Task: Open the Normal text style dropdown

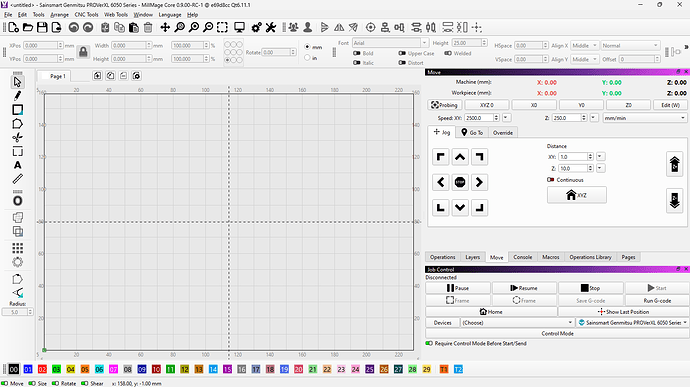Action: [x=630, y=45]
